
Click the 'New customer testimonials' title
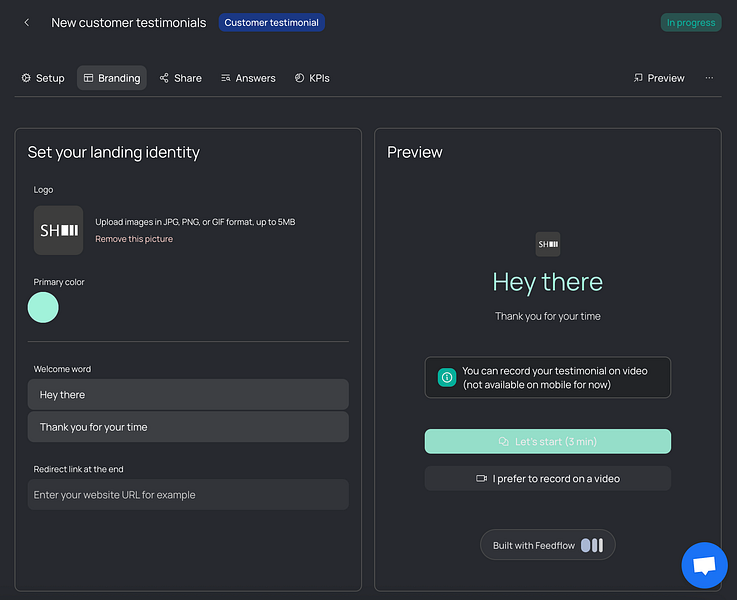[128, 23]
